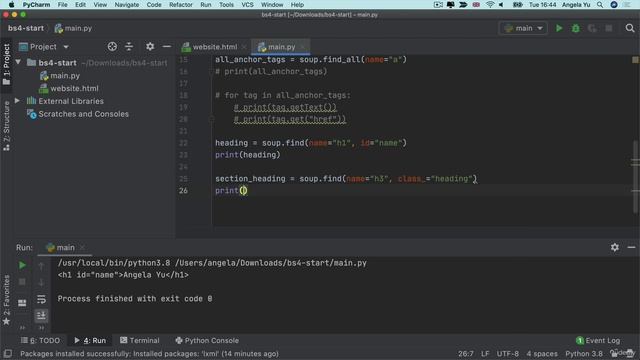Image resolution: width=640 pixels, height=360 pixels.
Task: Open Run panel settings gear
Action: pyautogui.click(x=615, y=247)
